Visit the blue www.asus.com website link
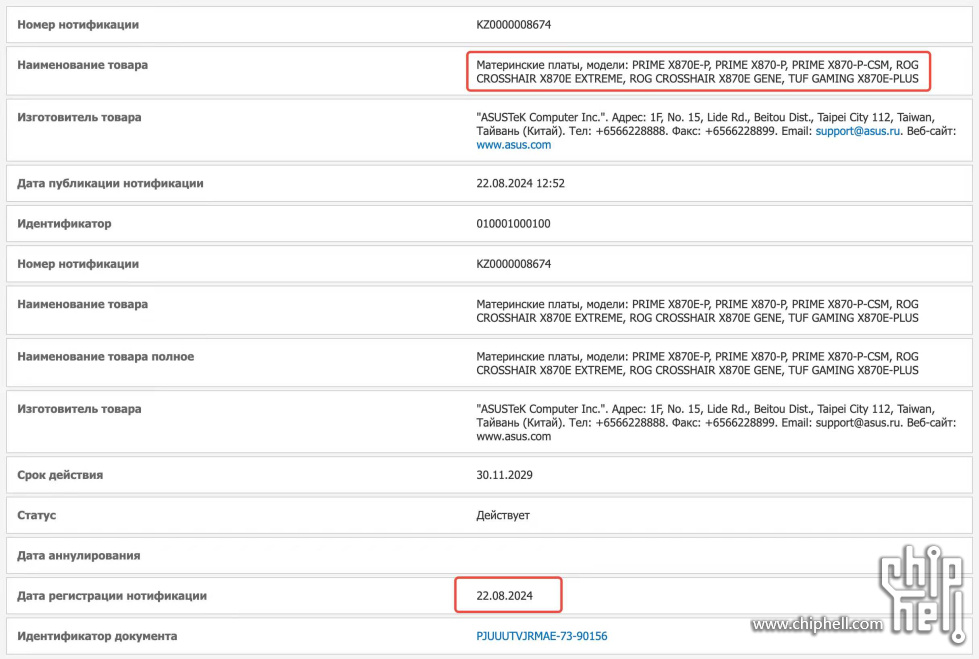Screen dimensions: 979x659 pyautogui.click(x=513, y=145)
